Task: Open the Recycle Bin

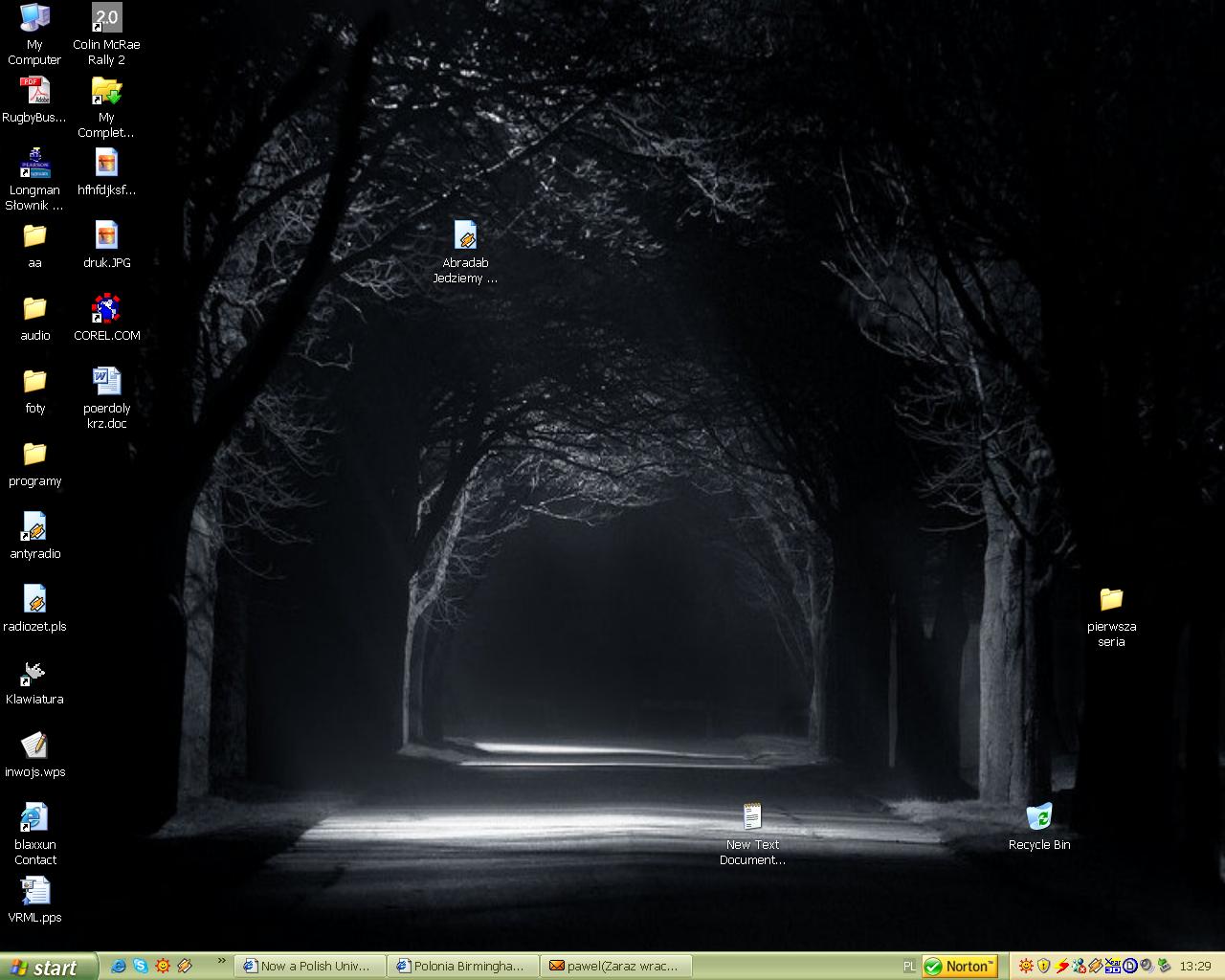Action: click(x=1038, y=818)
